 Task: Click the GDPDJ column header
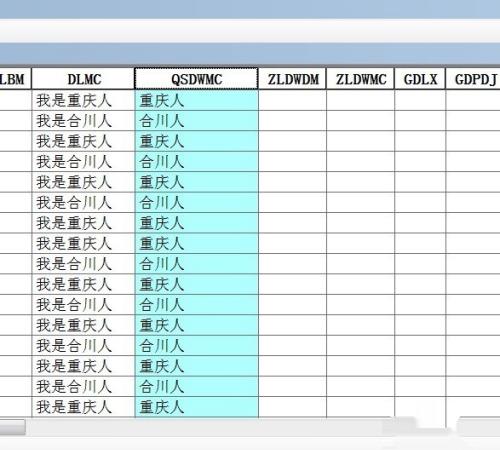click(x=473, y=79)
